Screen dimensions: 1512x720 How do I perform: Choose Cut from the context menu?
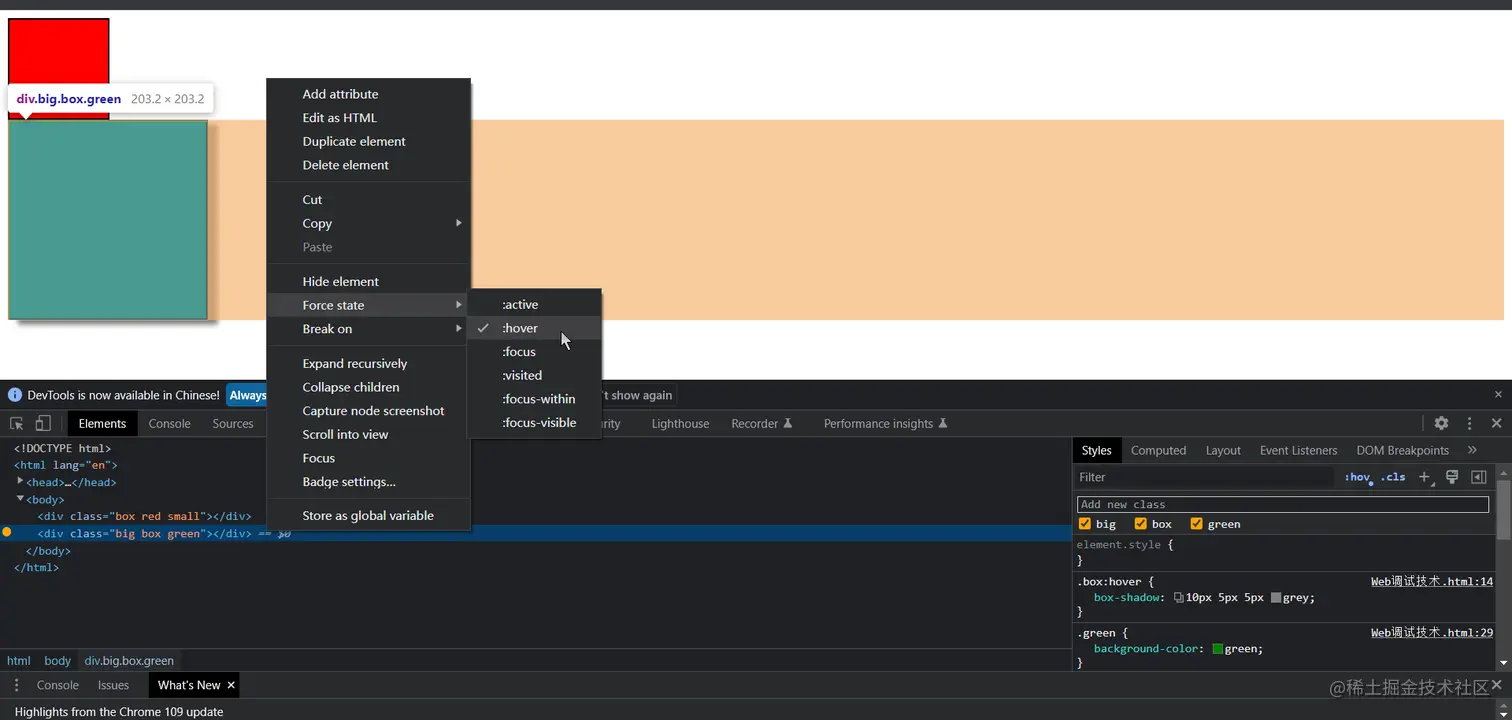pyautogui.click(x=368, y=199)
